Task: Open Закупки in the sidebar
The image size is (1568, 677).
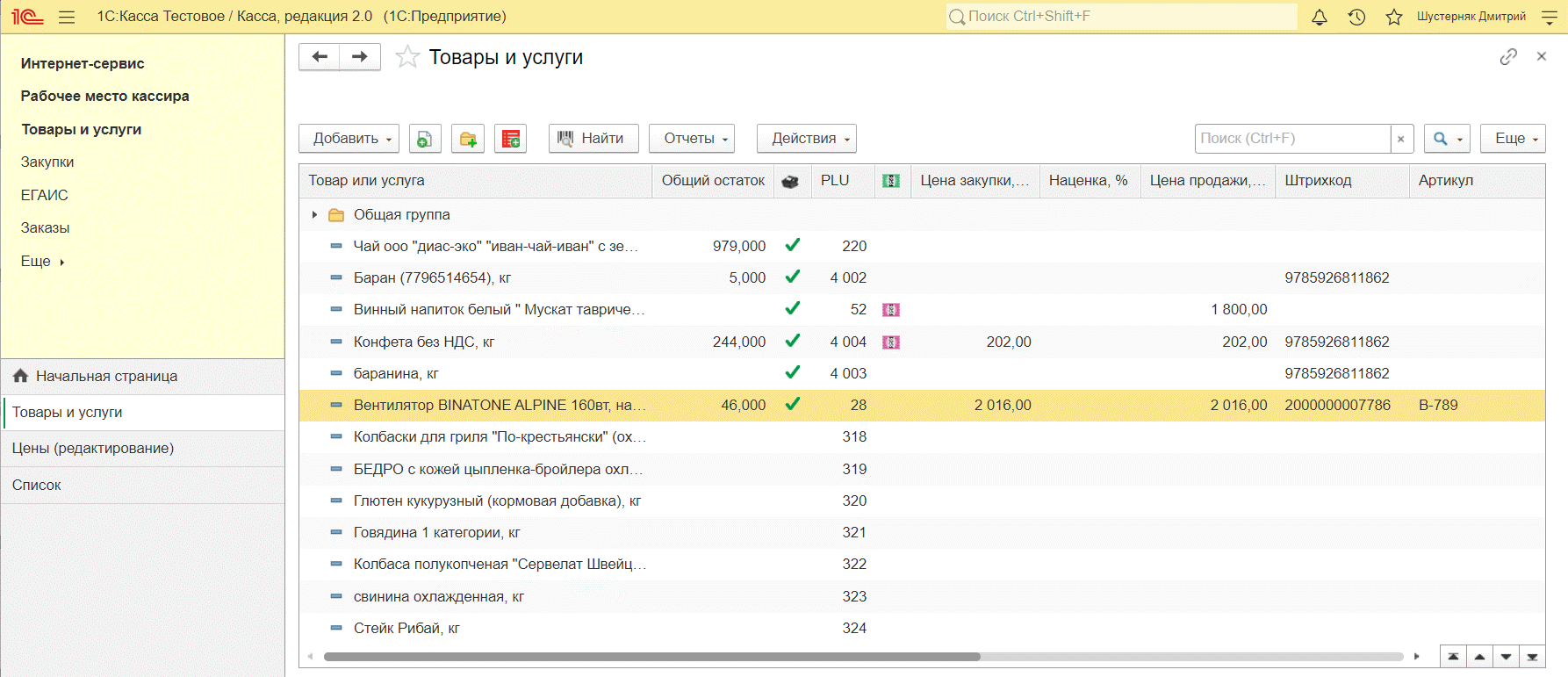Action: (47, 162)
